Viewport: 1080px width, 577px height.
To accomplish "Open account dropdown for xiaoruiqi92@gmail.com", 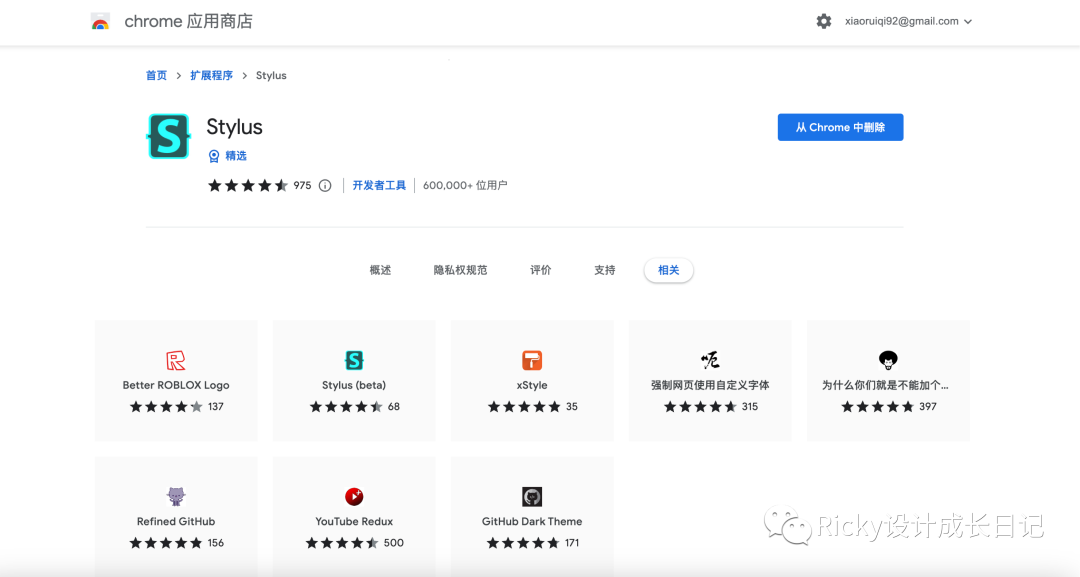I will tap(908, 21).
